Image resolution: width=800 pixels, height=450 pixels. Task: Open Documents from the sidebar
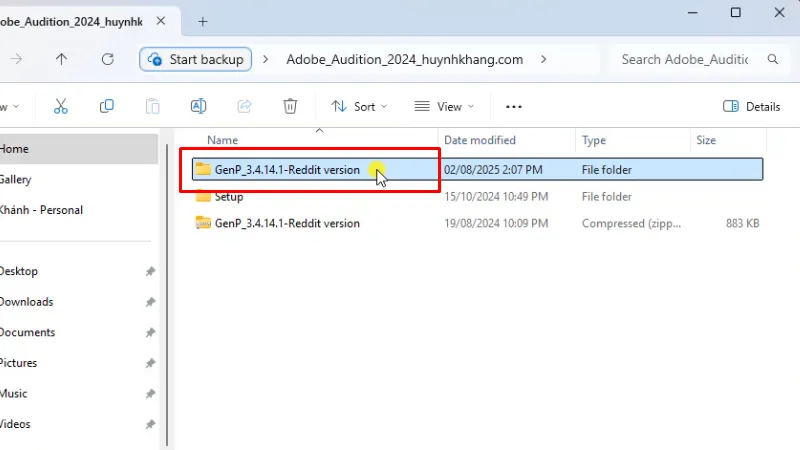pos(27,332)
